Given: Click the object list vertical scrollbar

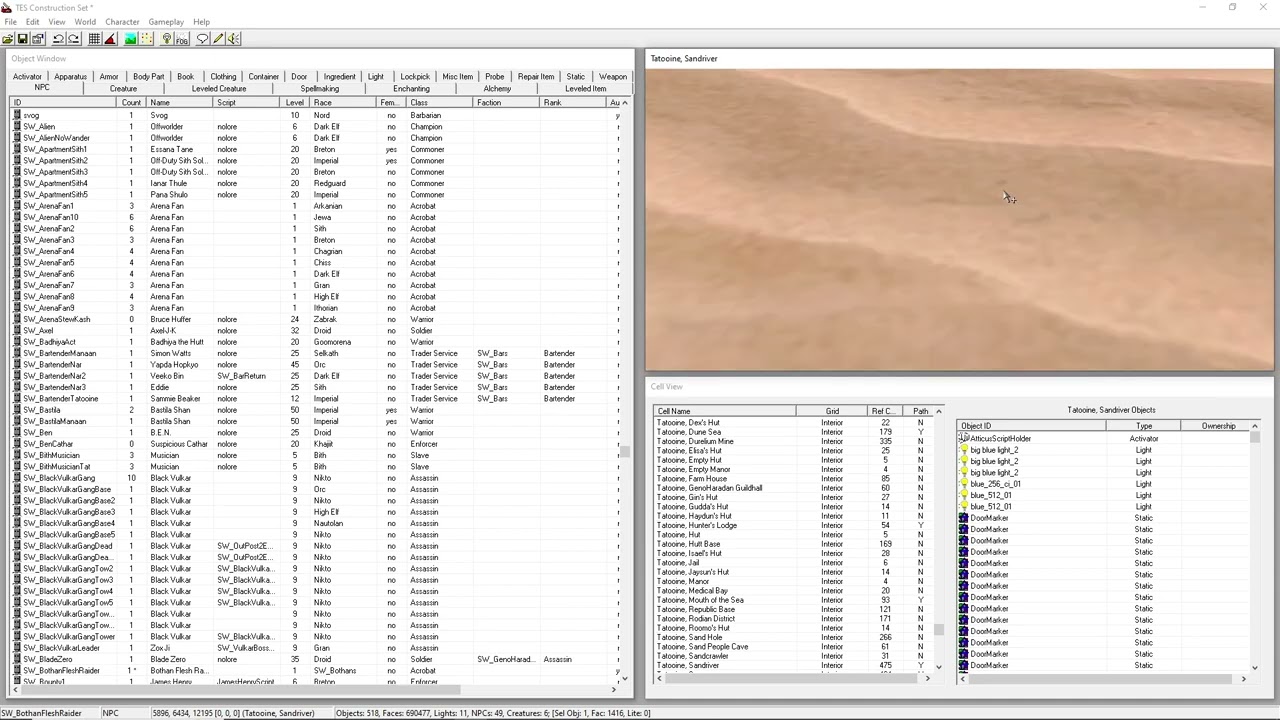Looking at the screenshot, I should (x=625, y=390).
